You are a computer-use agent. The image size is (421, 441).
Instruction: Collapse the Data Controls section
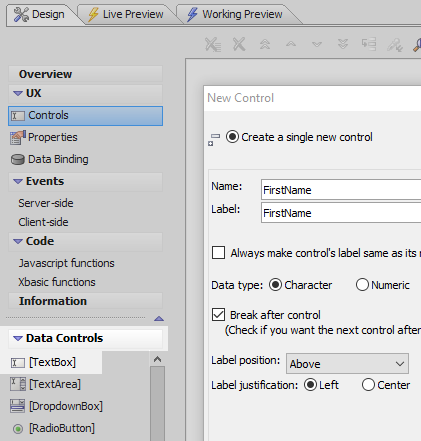[x=17, y=338]
